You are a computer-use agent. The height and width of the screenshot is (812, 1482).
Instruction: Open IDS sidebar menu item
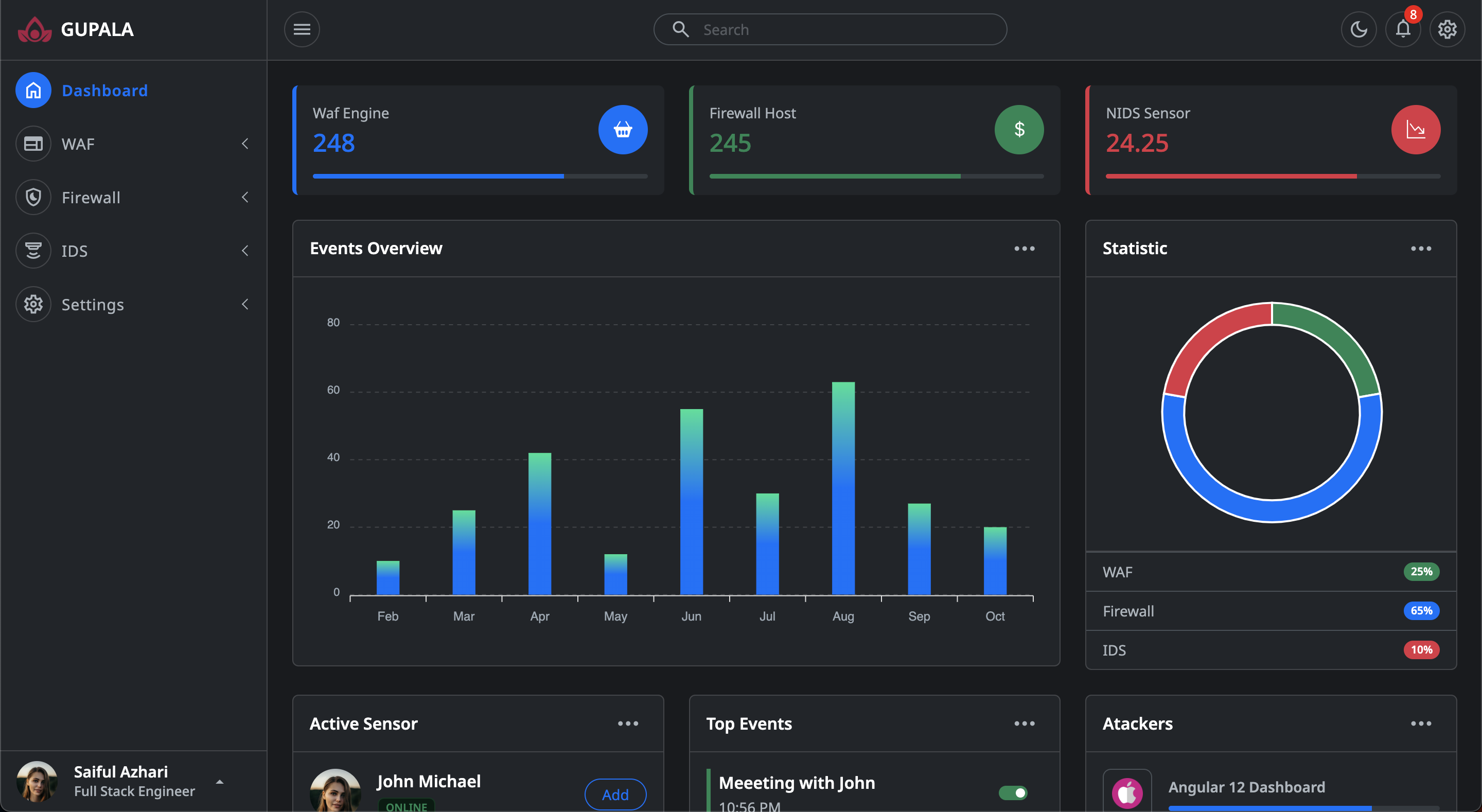(x=75, y=251)
